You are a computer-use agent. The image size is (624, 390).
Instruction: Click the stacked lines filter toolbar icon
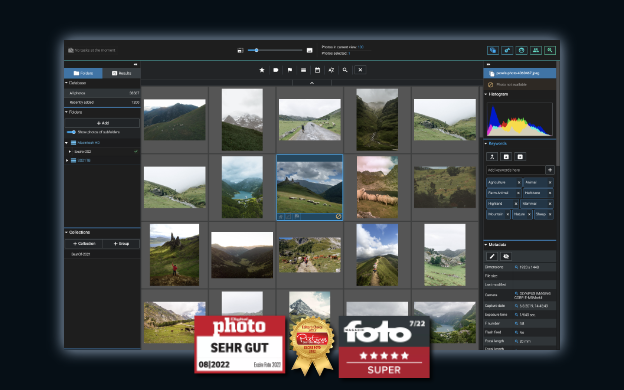304,70
